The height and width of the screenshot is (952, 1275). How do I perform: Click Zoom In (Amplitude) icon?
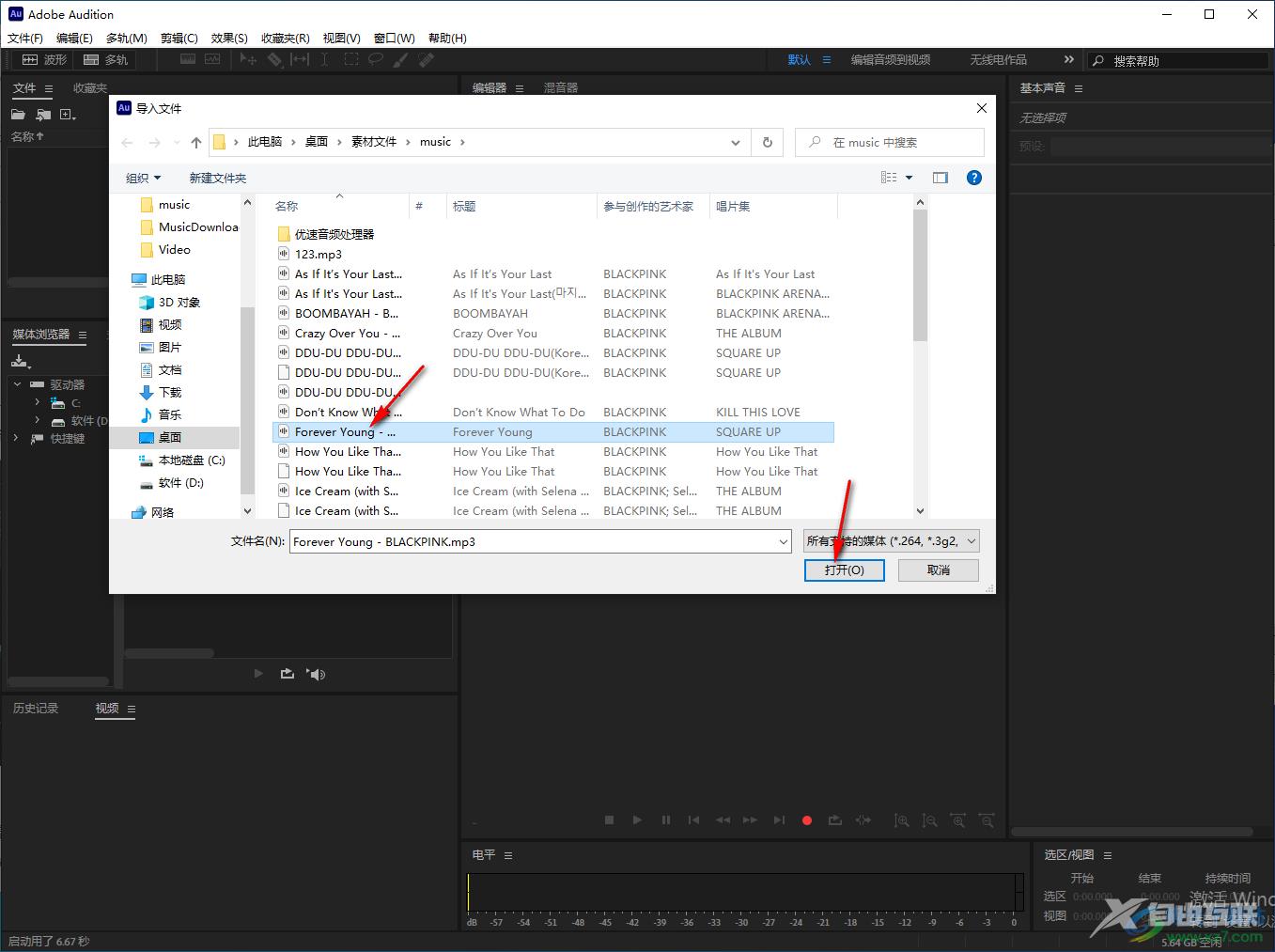coord(902,820)
